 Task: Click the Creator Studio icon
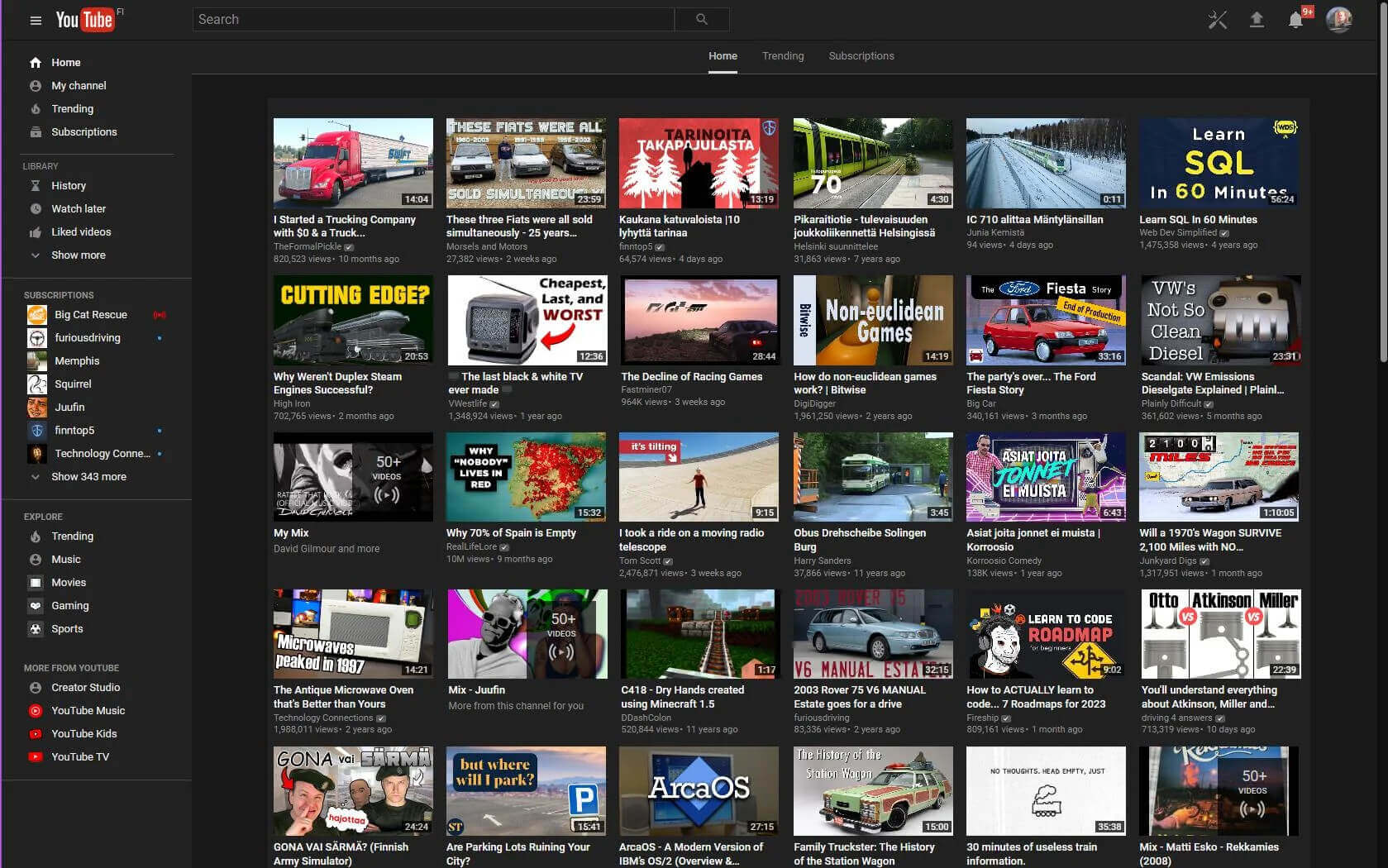(36, 688)
